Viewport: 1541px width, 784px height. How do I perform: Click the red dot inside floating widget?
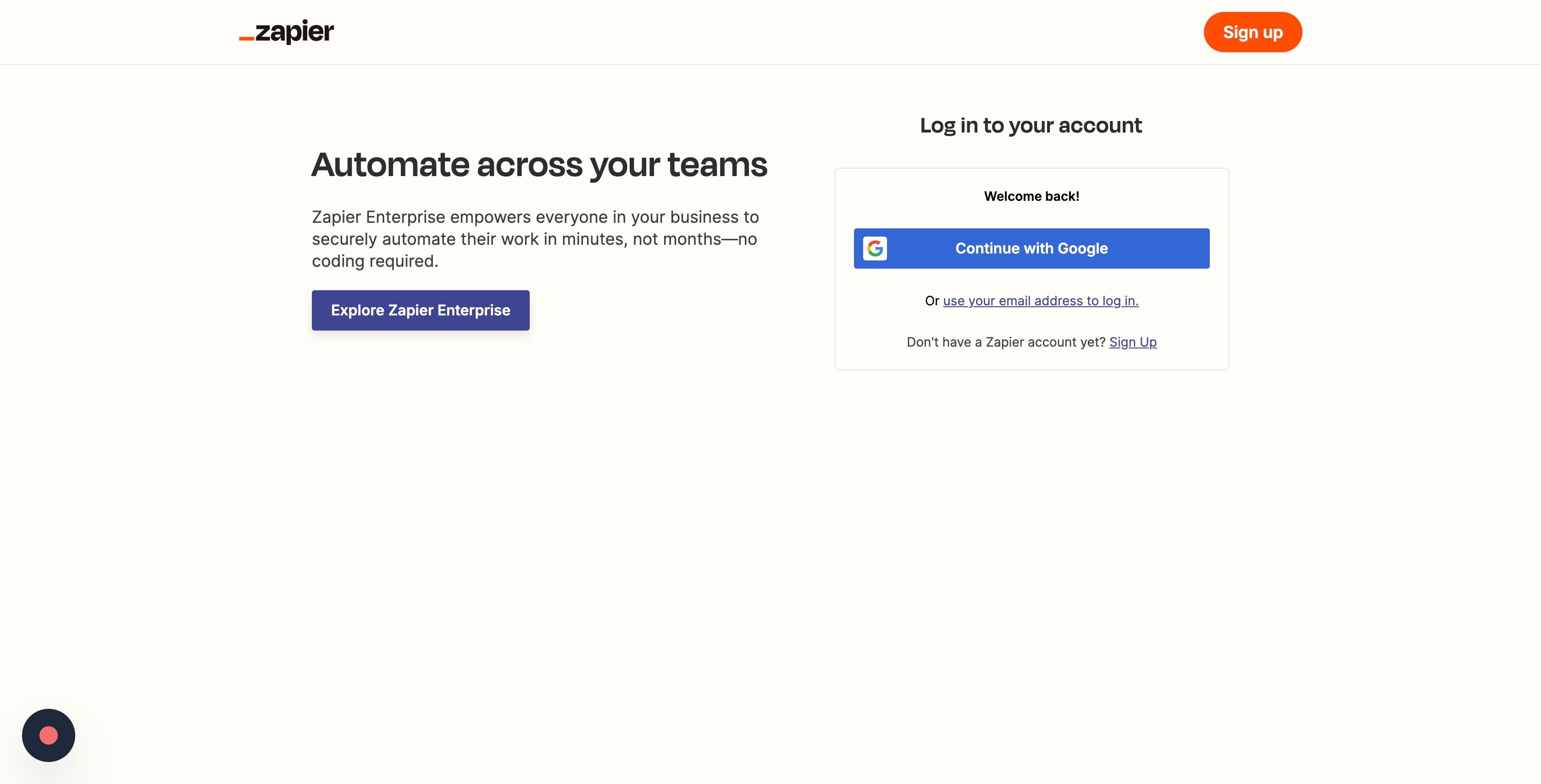pyautogui.click(x=49, y=735)
